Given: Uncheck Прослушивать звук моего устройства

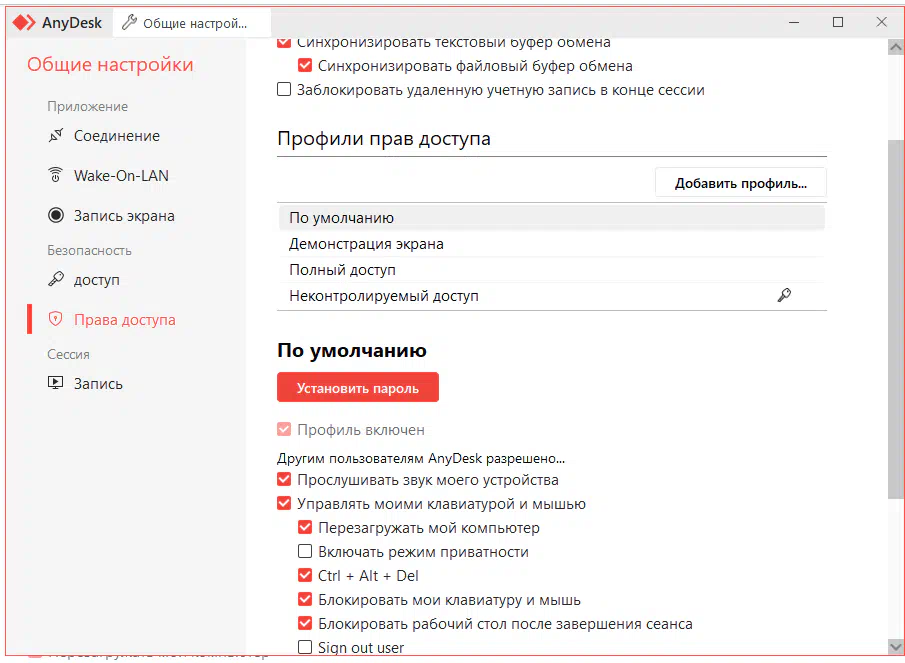Looking at the screenshot, I should pos(284,480).
